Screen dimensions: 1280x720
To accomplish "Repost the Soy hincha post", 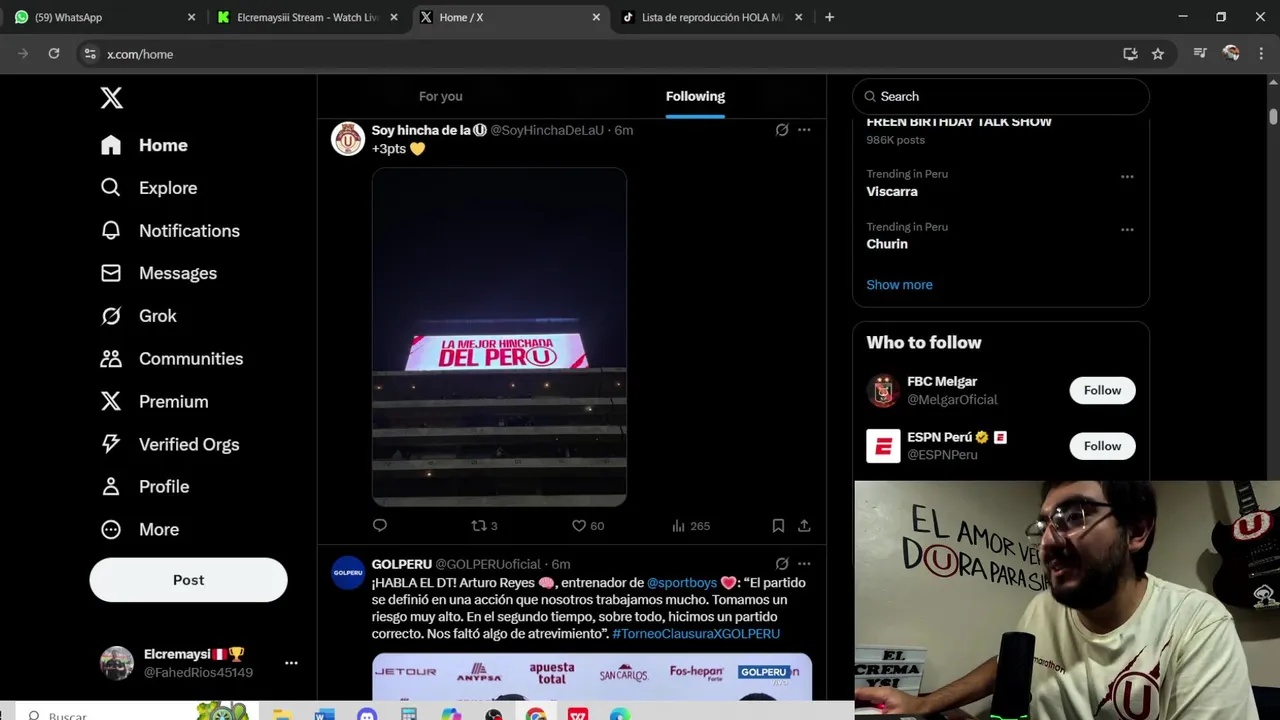I will 484,526.
